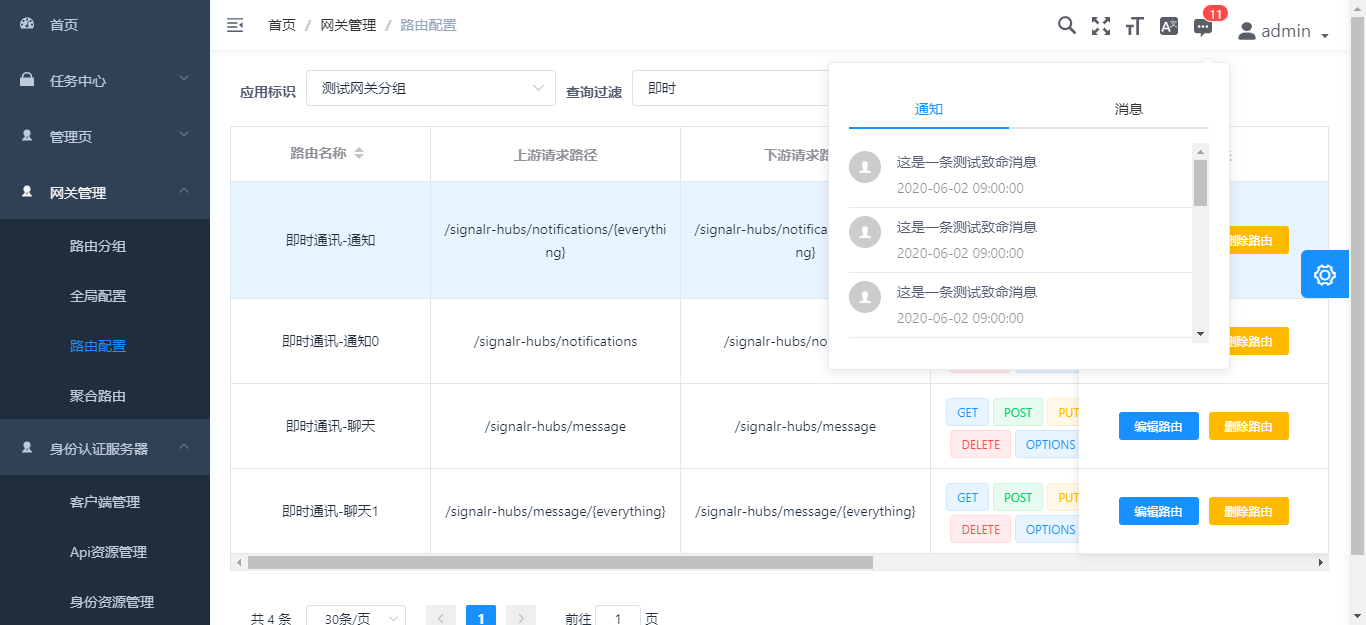Viewport: 1366px width, 625px height.
Task: Click the language translation icon
Action: pos(1168,27)
